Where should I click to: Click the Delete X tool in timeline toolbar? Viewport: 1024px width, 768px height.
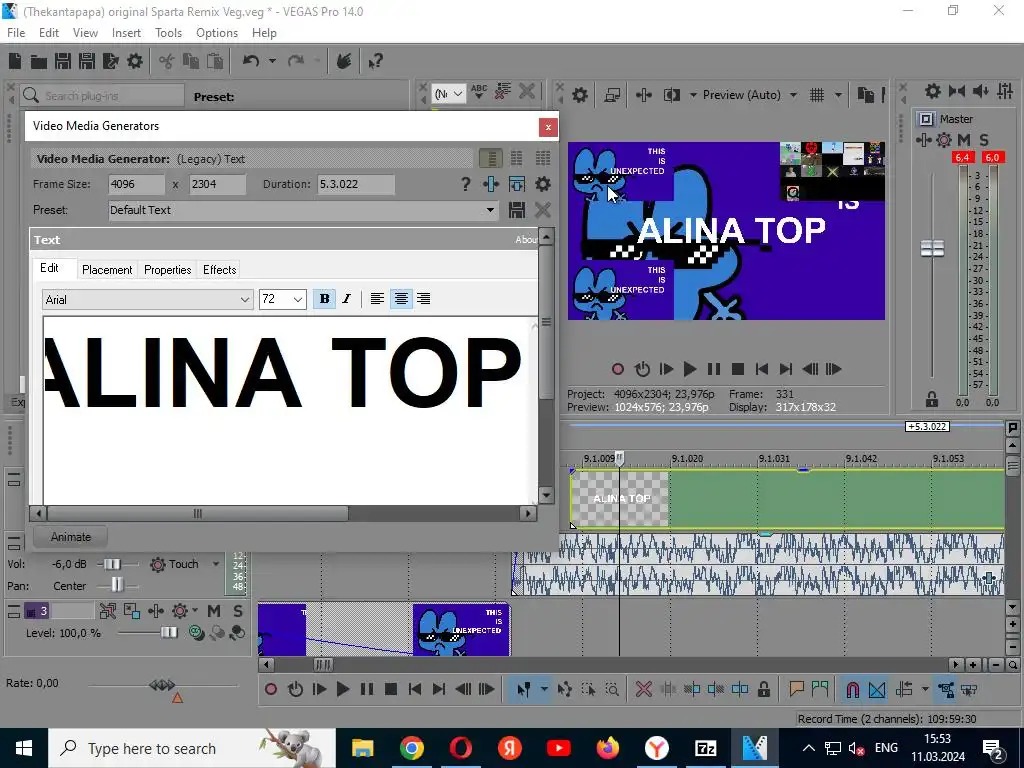(643, 689)
